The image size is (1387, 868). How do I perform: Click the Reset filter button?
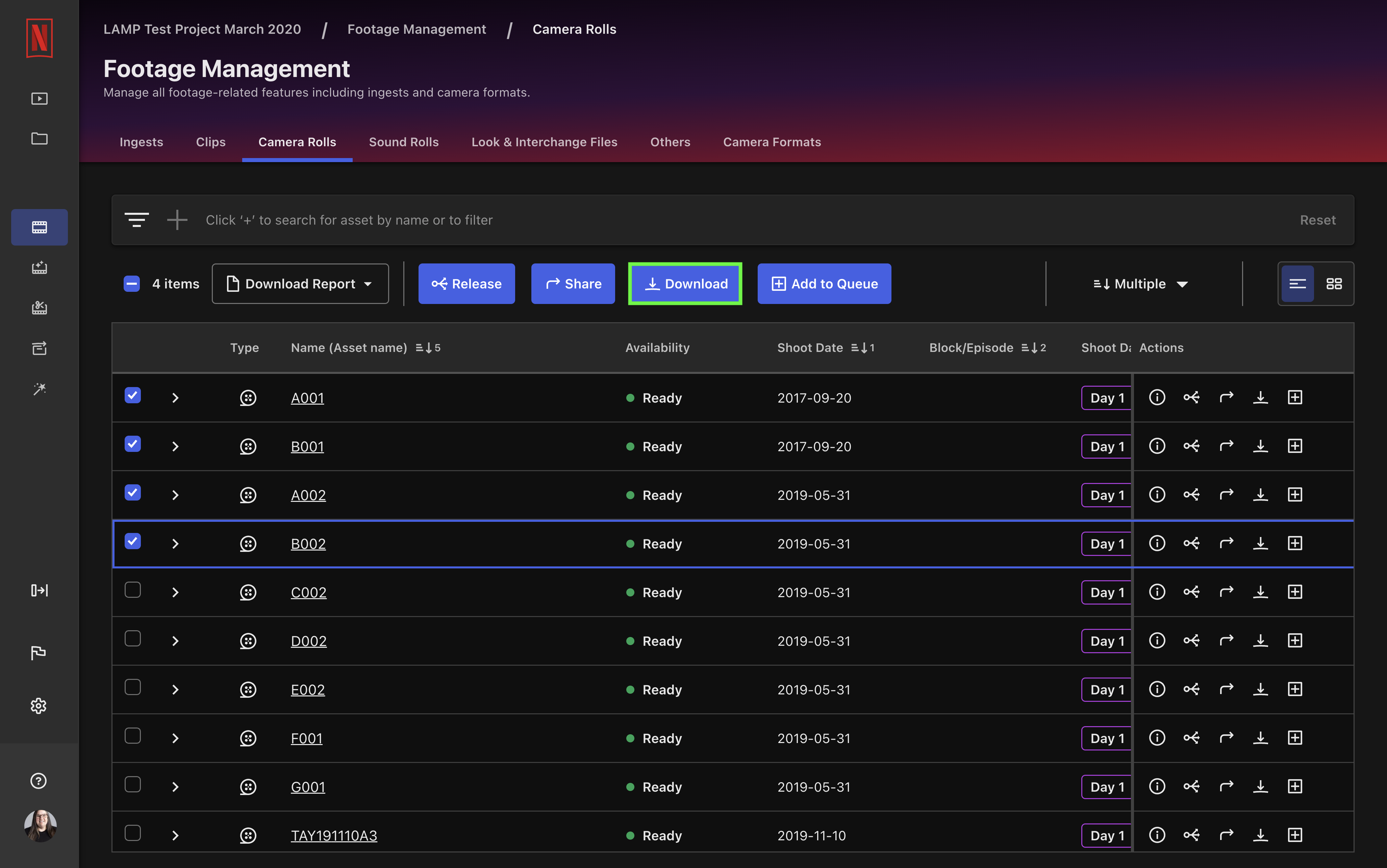tap(1317, 220)
